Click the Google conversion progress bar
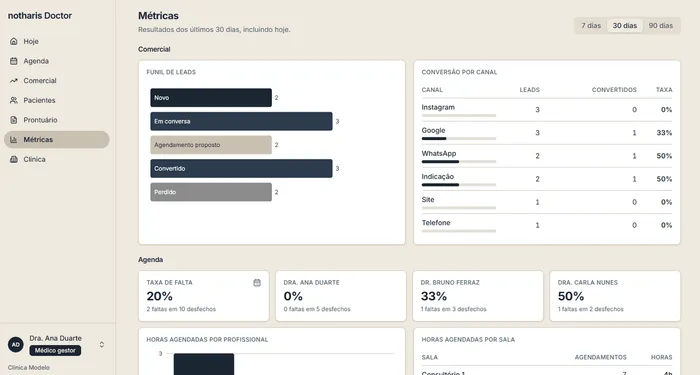The image size is (700, 375). pyautogui.click(x=458, y=138)
